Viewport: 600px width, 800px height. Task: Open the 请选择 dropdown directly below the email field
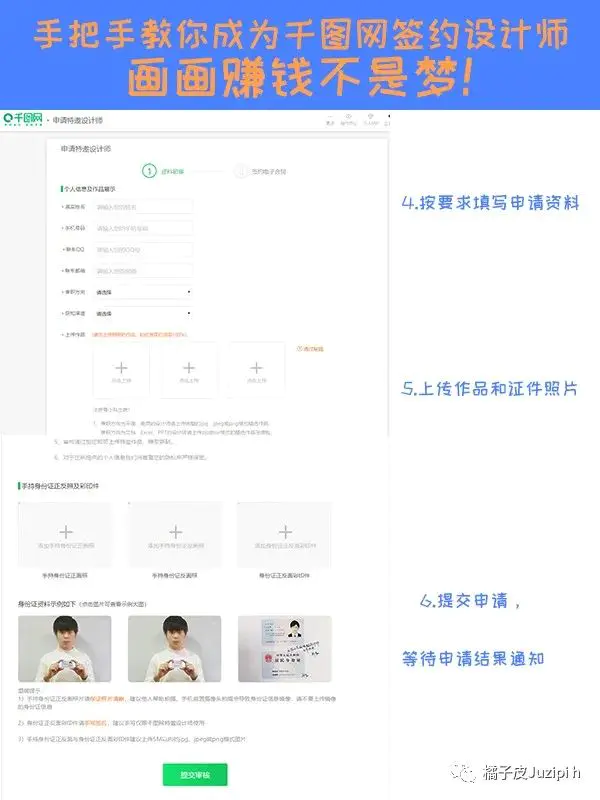(143, 292)
